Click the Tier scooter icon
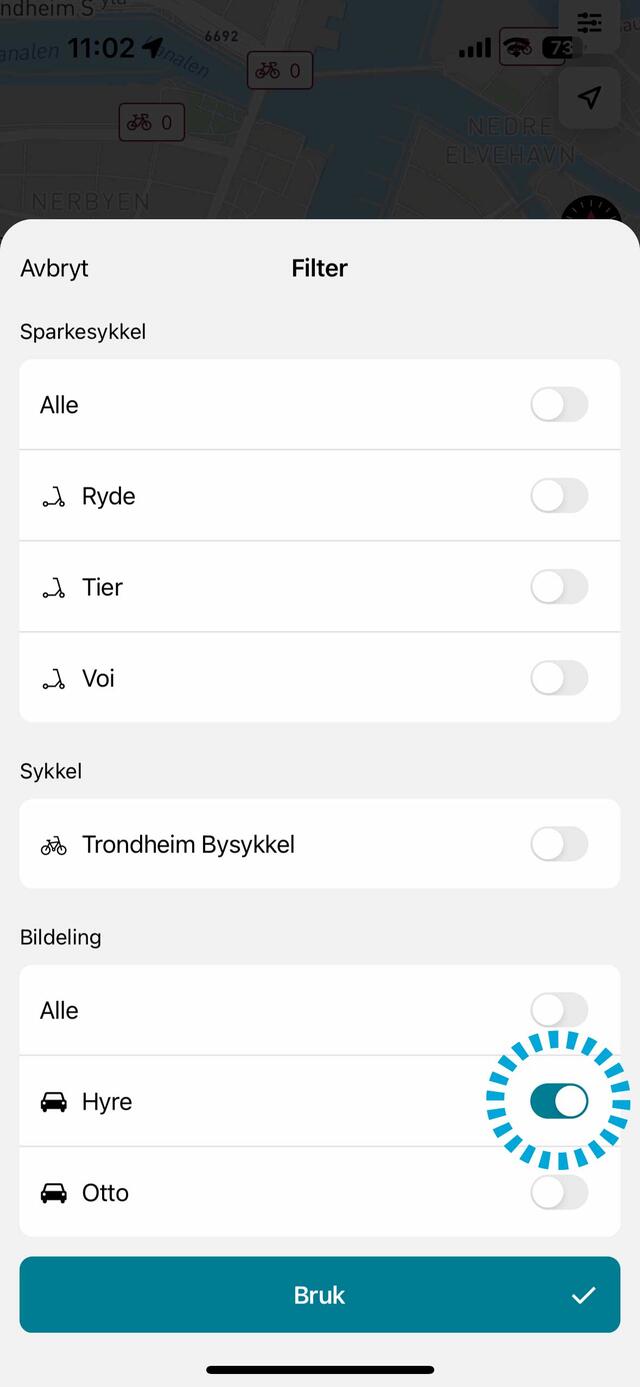 point(52,587)
